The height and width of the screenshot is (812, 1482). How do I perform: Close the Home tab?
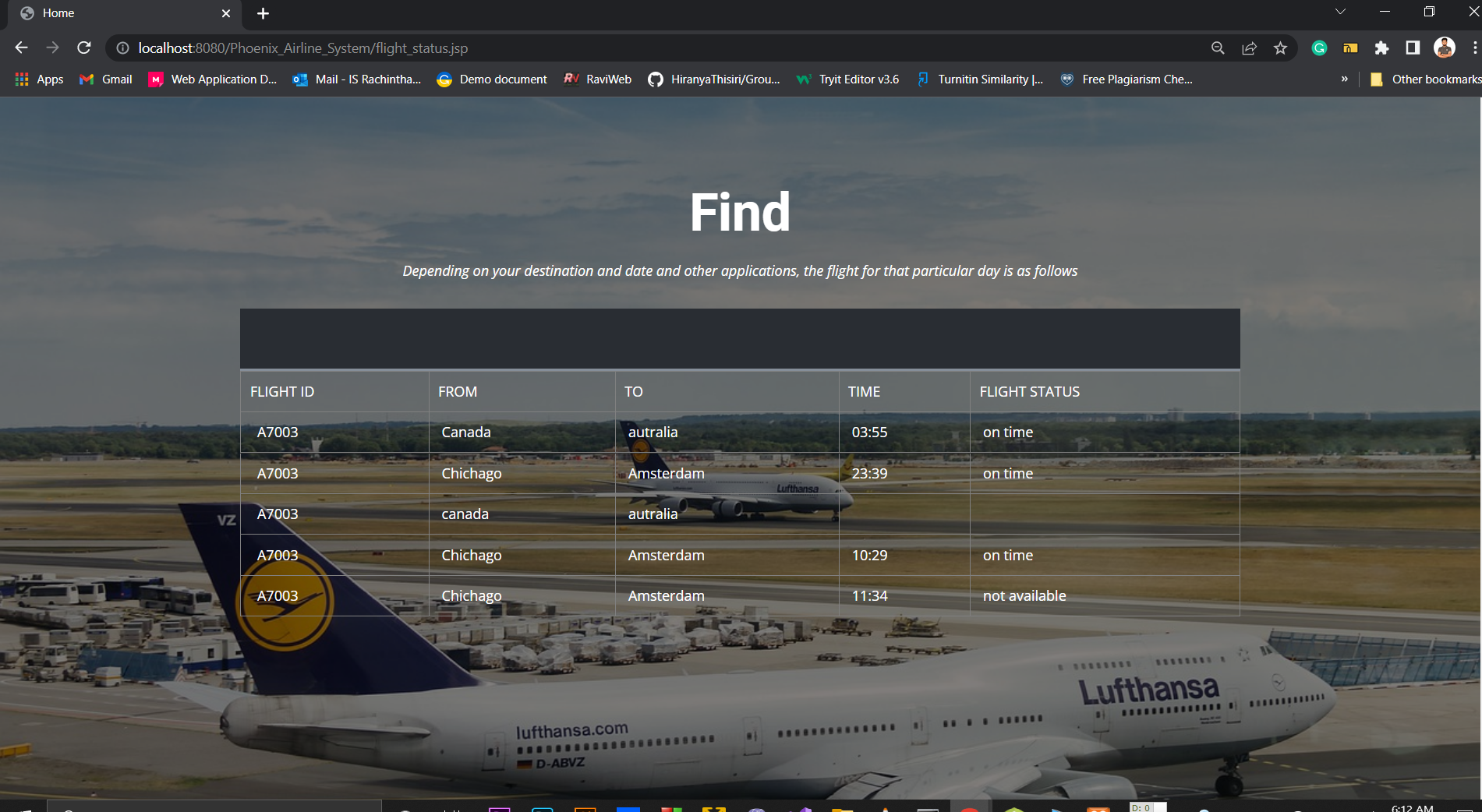click(x=226, y=13)
